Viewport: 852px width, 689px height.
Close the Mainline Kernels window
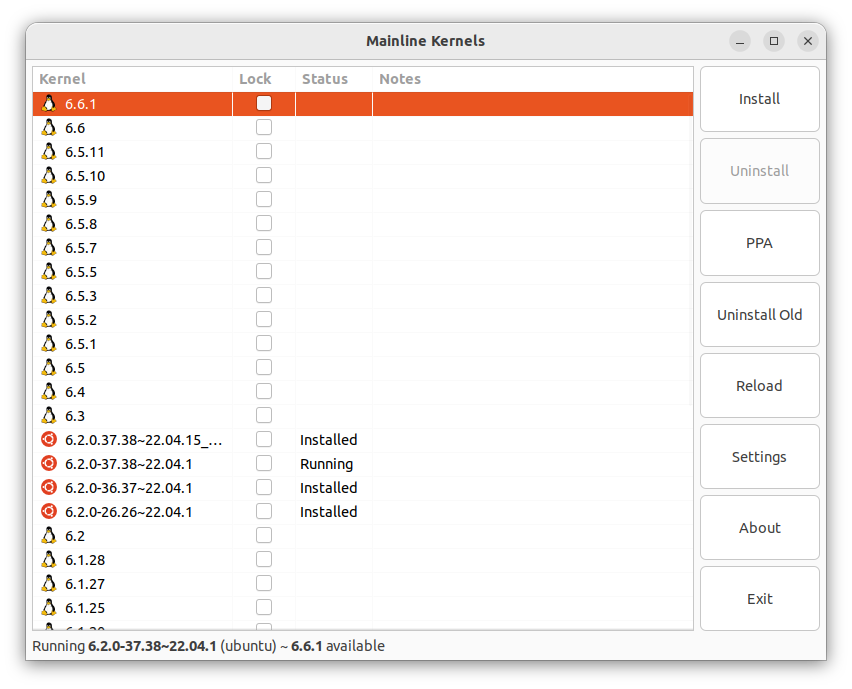point(808,41)
